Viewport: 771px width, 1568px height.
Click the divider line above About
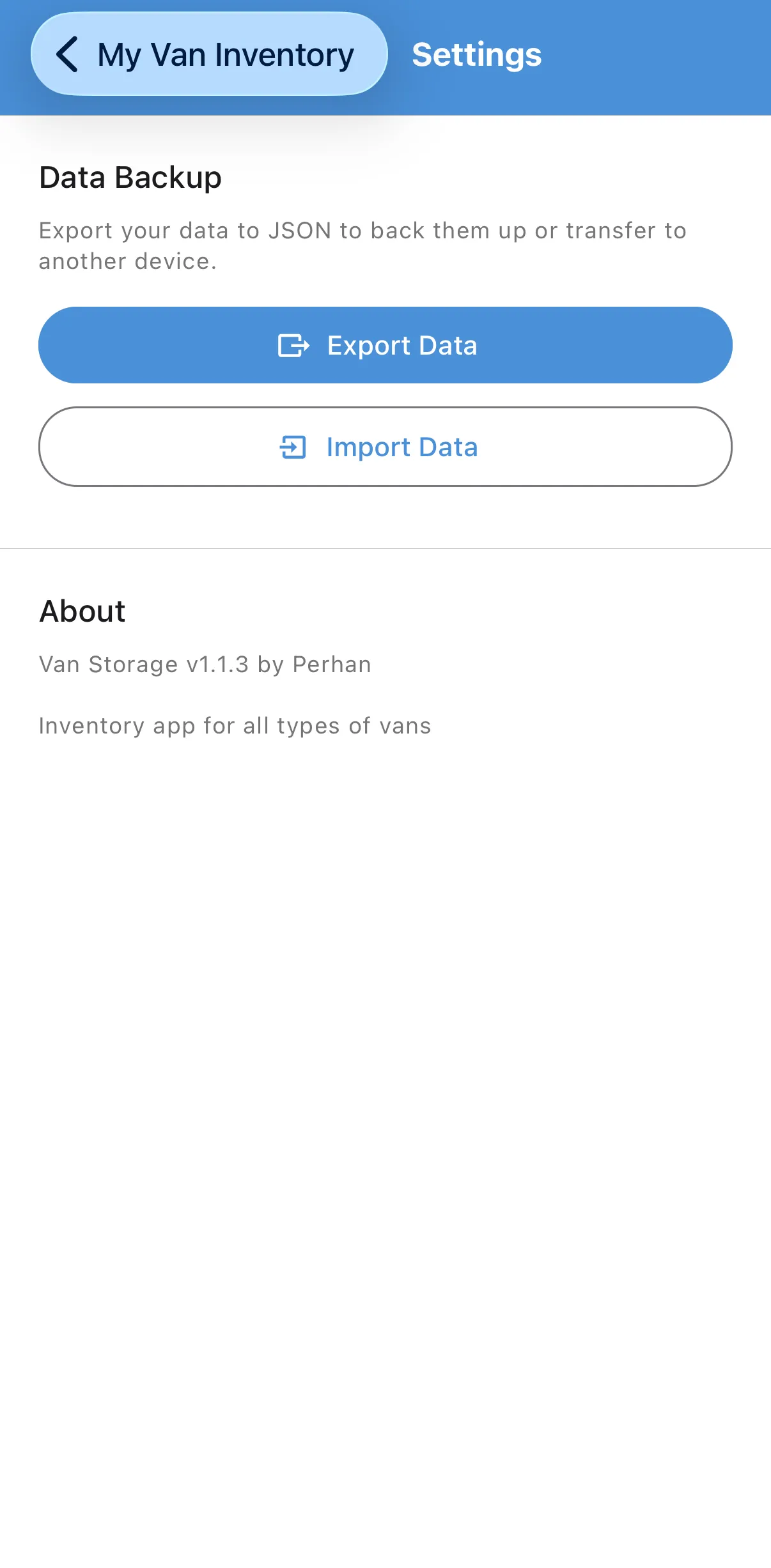385,548
